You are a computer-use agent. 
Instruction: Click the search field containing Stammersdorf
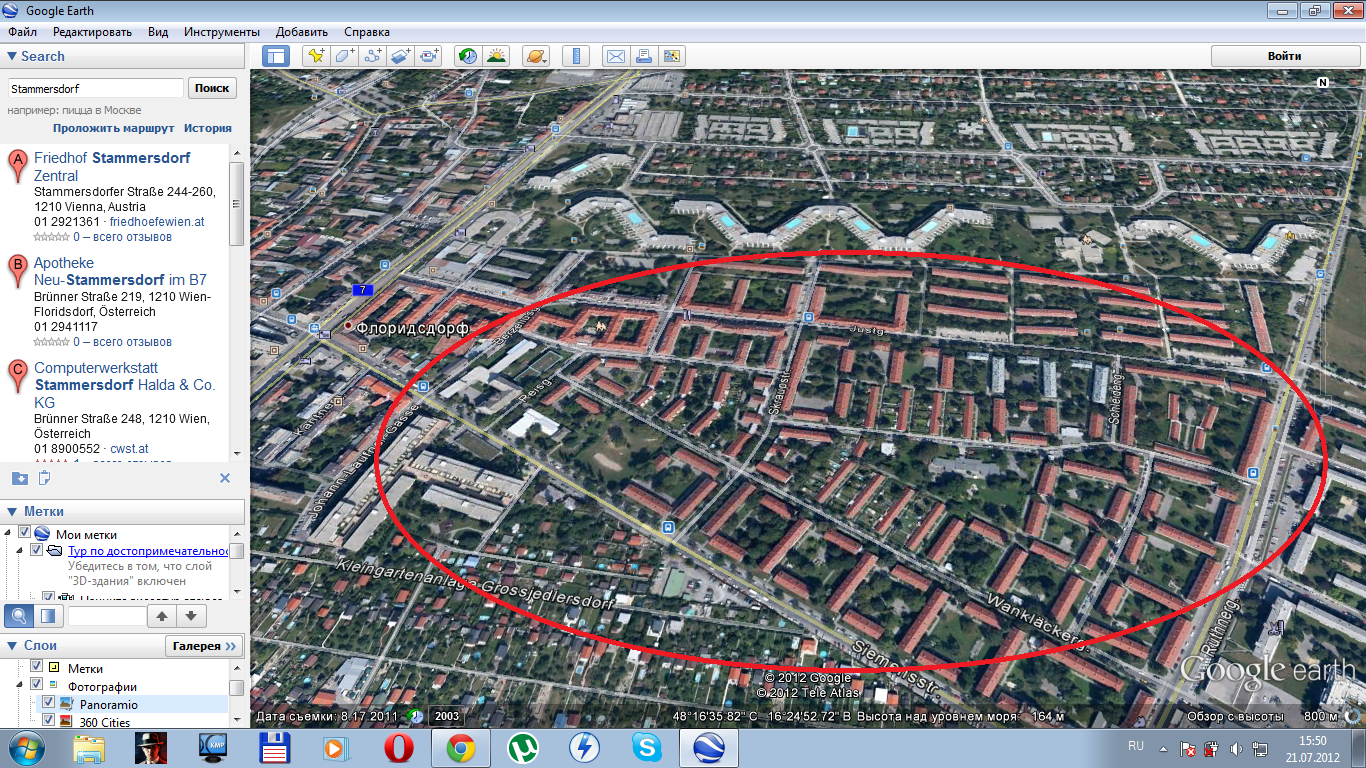point(96,88)
